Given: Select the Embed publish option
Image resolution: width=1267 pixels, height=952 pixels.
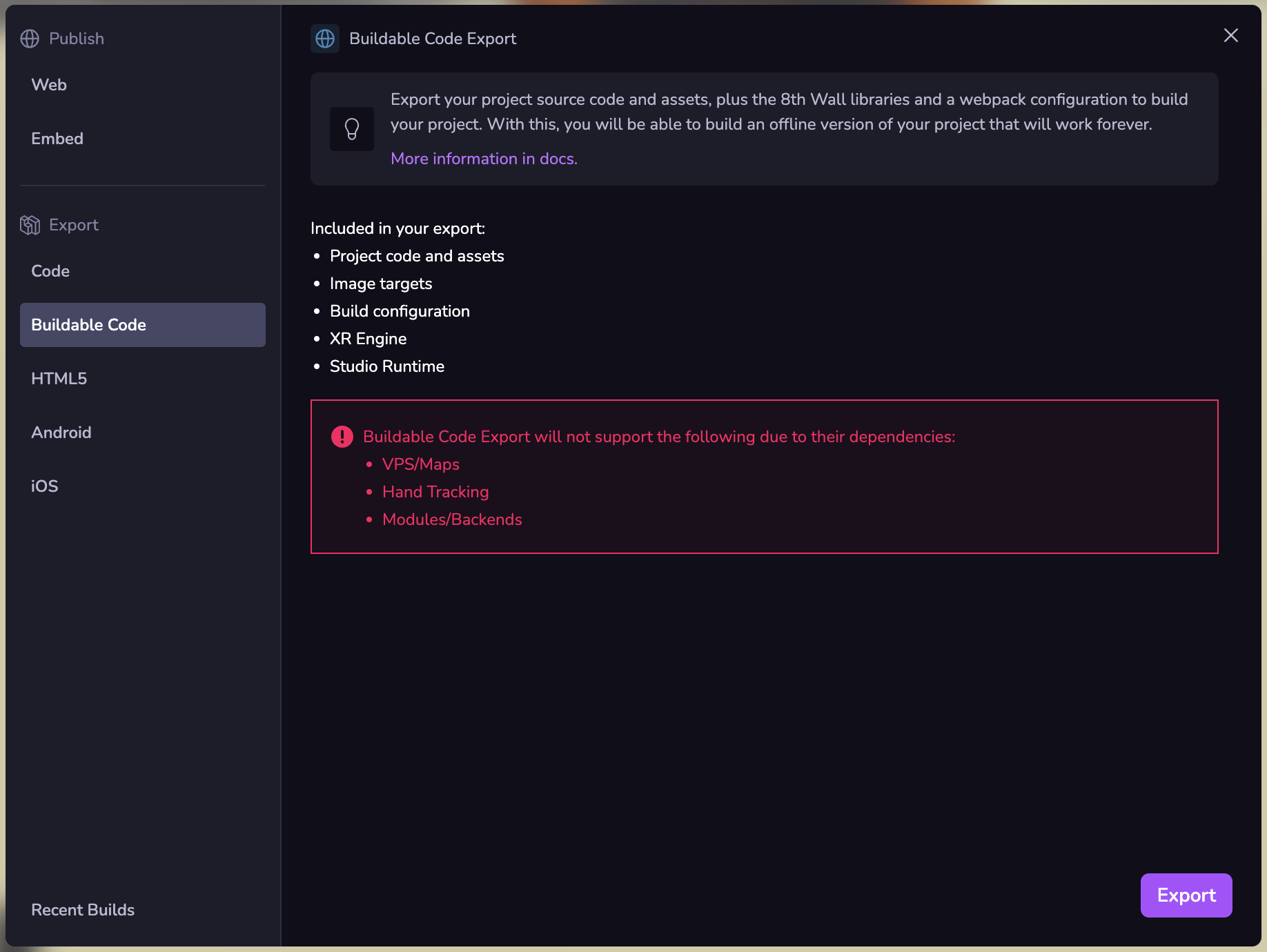Looking at the screenshot, I should (57, 139).
